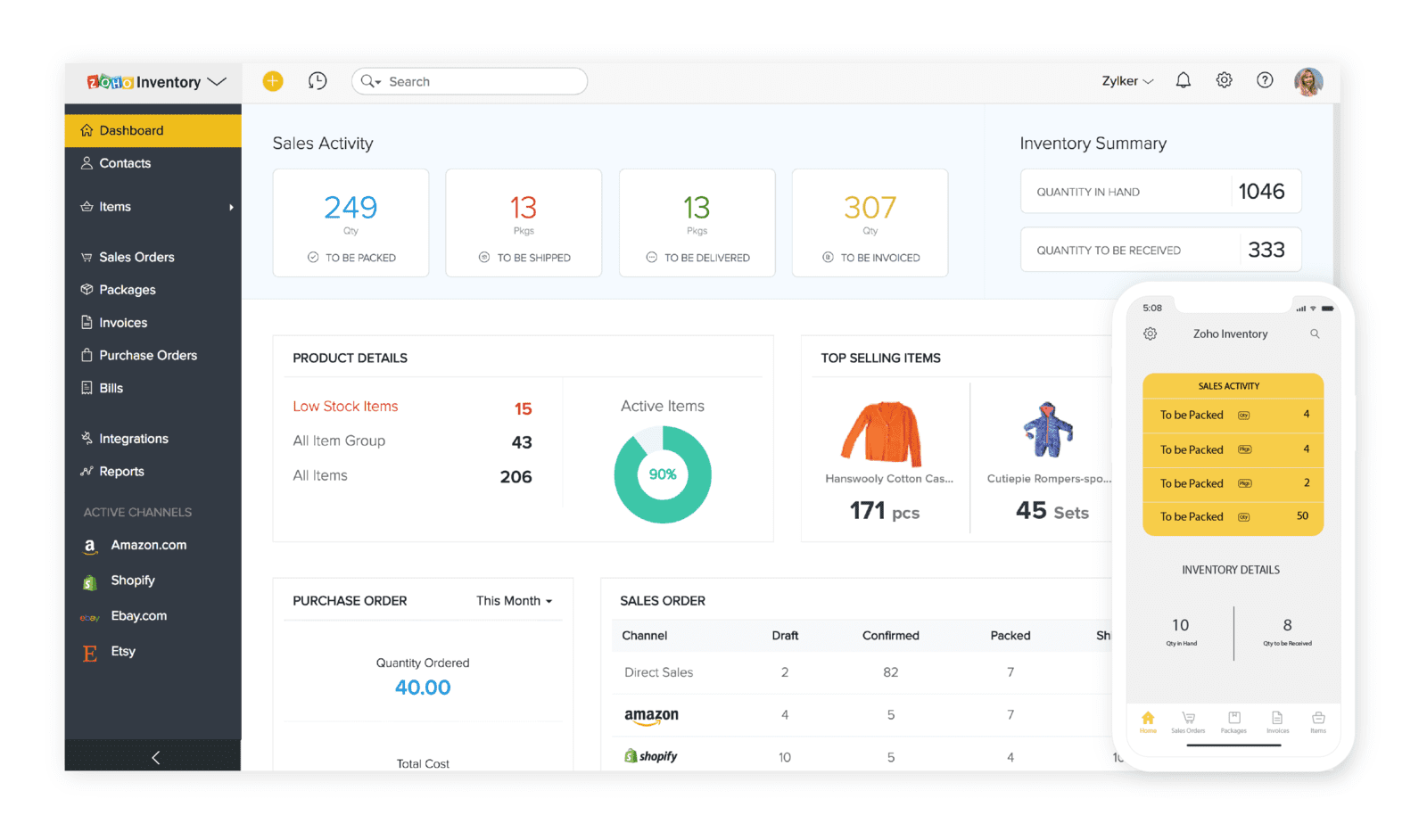The image size is (1427, 840).
Task: Select the notifications bell icon
Action: coord(1183,80)
